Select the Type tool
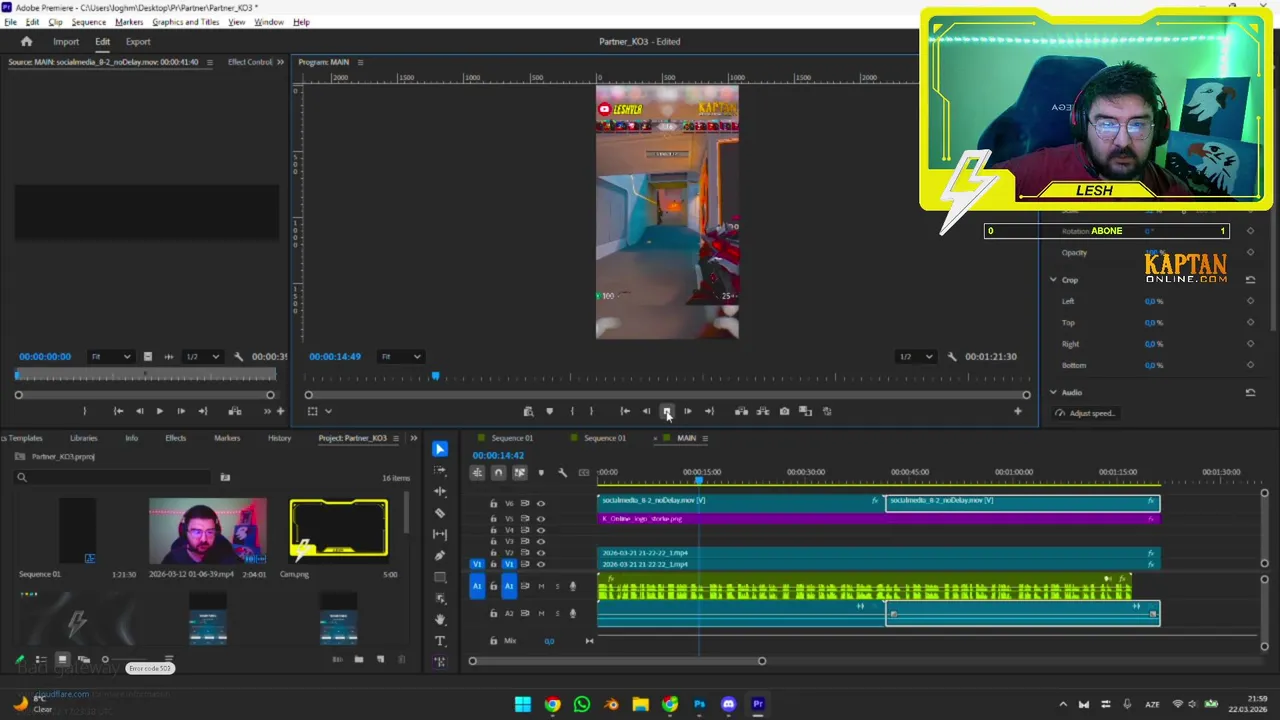Image resolution: width=1280 pixels, height=720 pixels. 440,641
